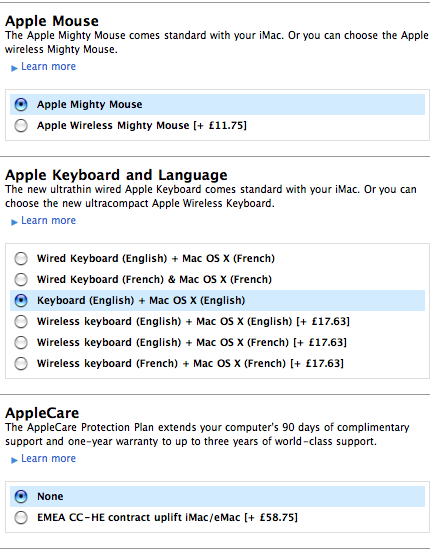The height and width of the screenshot is (549, 433).
Task: Open Learn more under Apple Keyboard and Language
Action: tap(48, 221)
